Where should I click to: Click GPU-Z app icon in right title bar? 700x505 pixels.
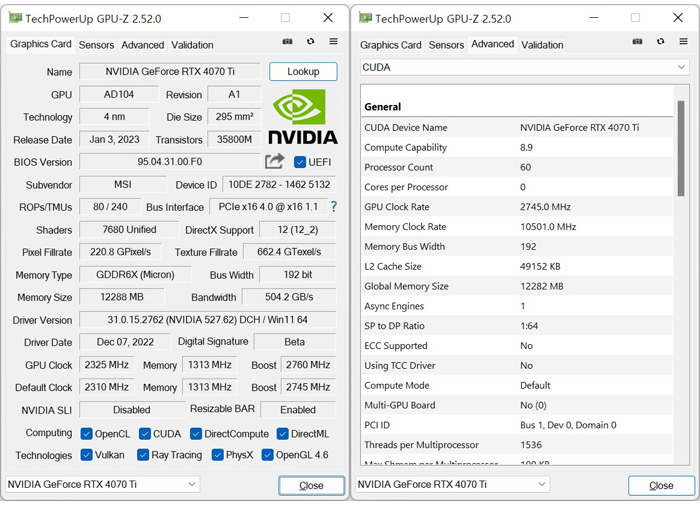[365, 18]
